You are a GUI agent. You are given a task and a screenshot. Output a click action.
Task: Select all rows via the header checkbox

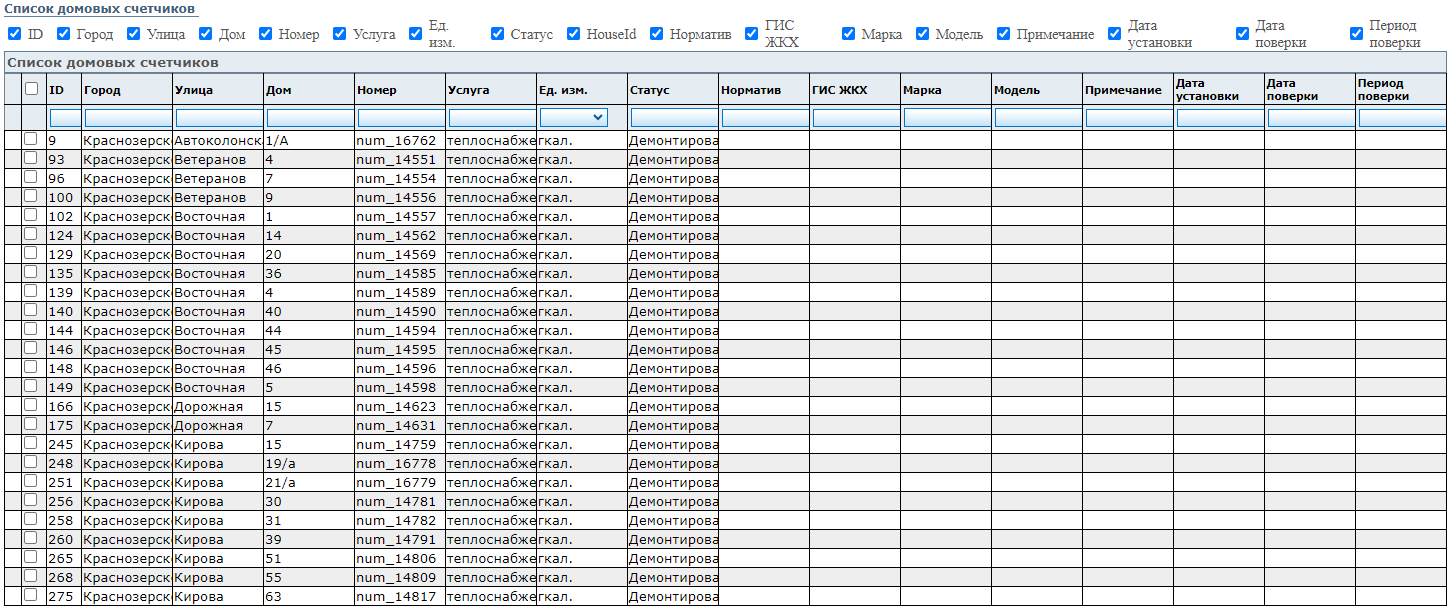click(x=32, y=89)
